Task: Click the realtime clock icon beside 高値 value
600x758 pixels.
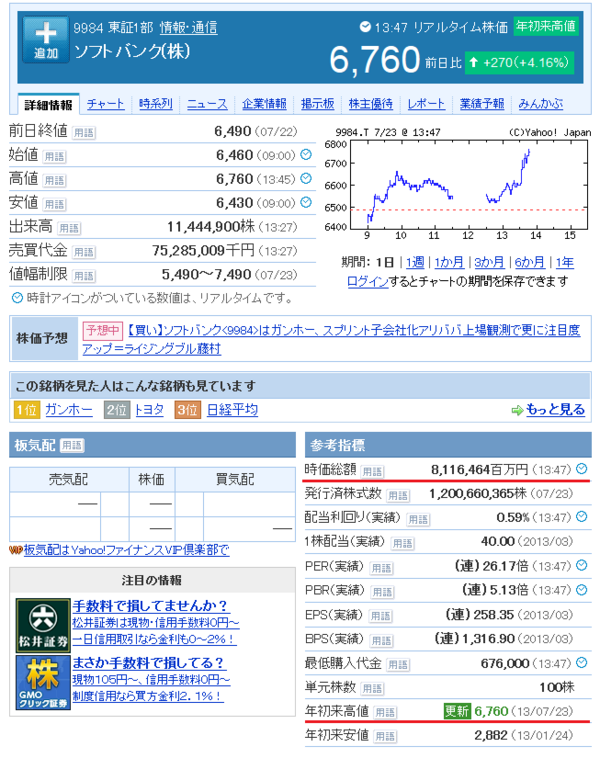Action: (306, 178)
